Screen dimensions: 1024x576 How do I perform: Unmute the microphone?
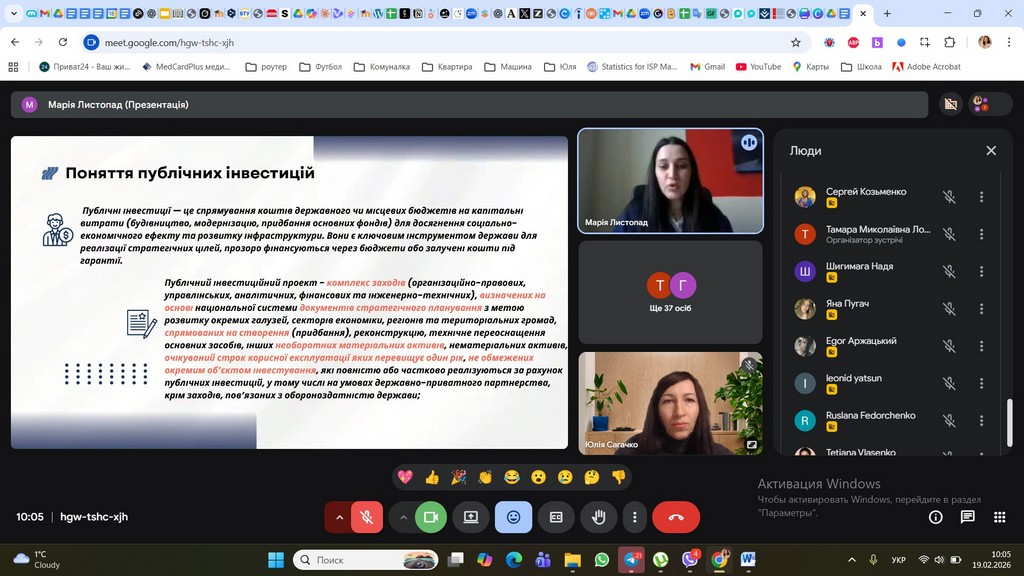(x=367, y=517)
